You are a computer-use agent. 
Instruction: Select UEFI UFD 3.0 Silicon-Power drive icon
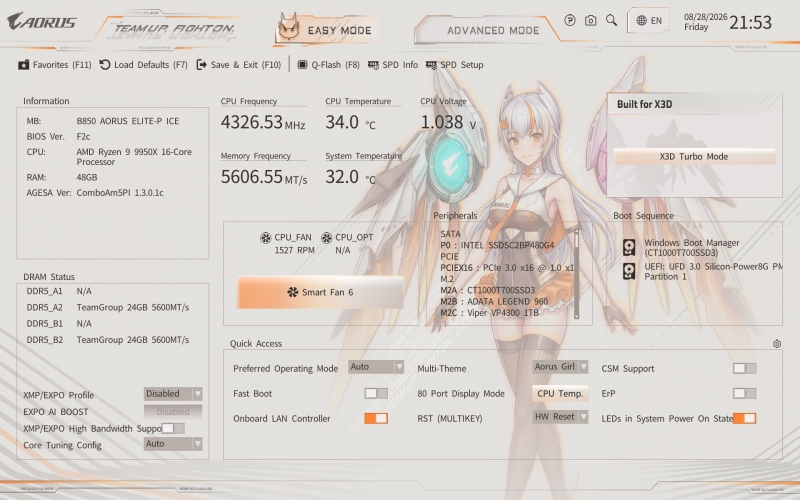coord(629,271)
